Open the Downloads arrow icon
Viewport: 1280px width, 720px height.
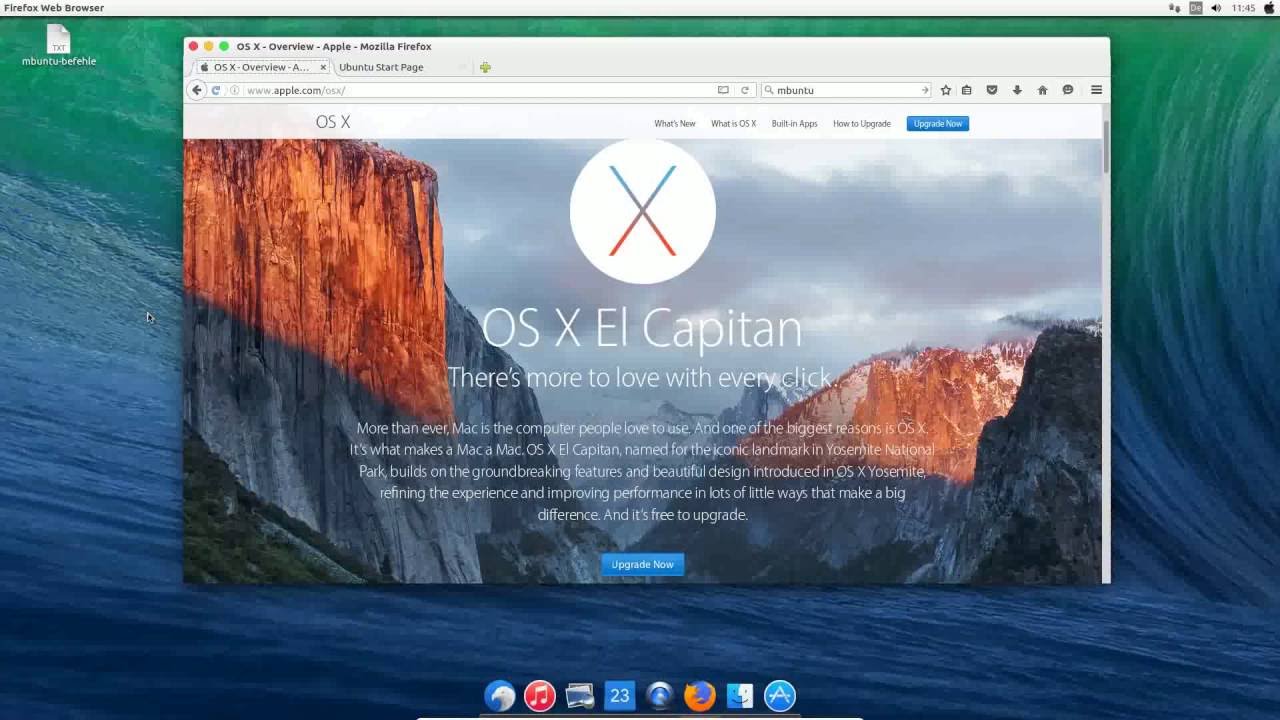click(x=1017, y=90)
